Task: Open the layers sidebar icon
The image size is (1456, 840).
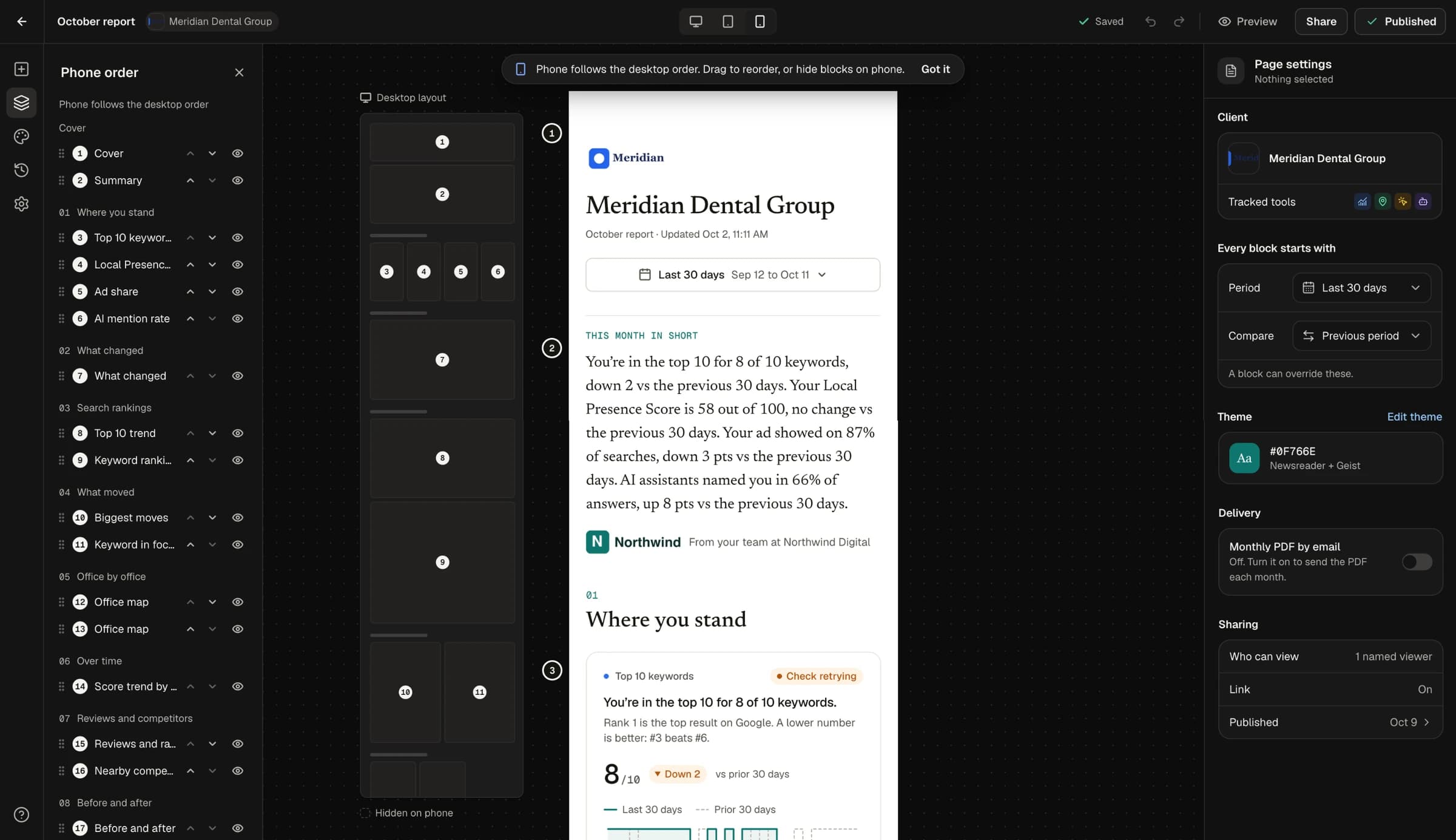Action: [x=21, y=103]
